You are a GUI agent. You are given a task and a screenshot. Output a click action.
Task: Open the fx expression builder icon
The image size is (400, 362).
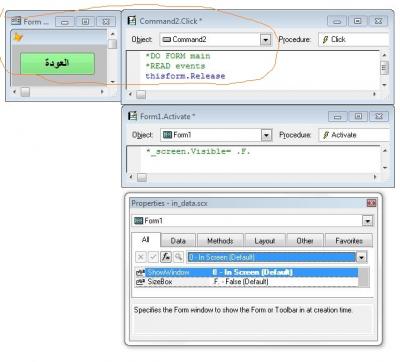pyautogui.click(x=166, y=257)
